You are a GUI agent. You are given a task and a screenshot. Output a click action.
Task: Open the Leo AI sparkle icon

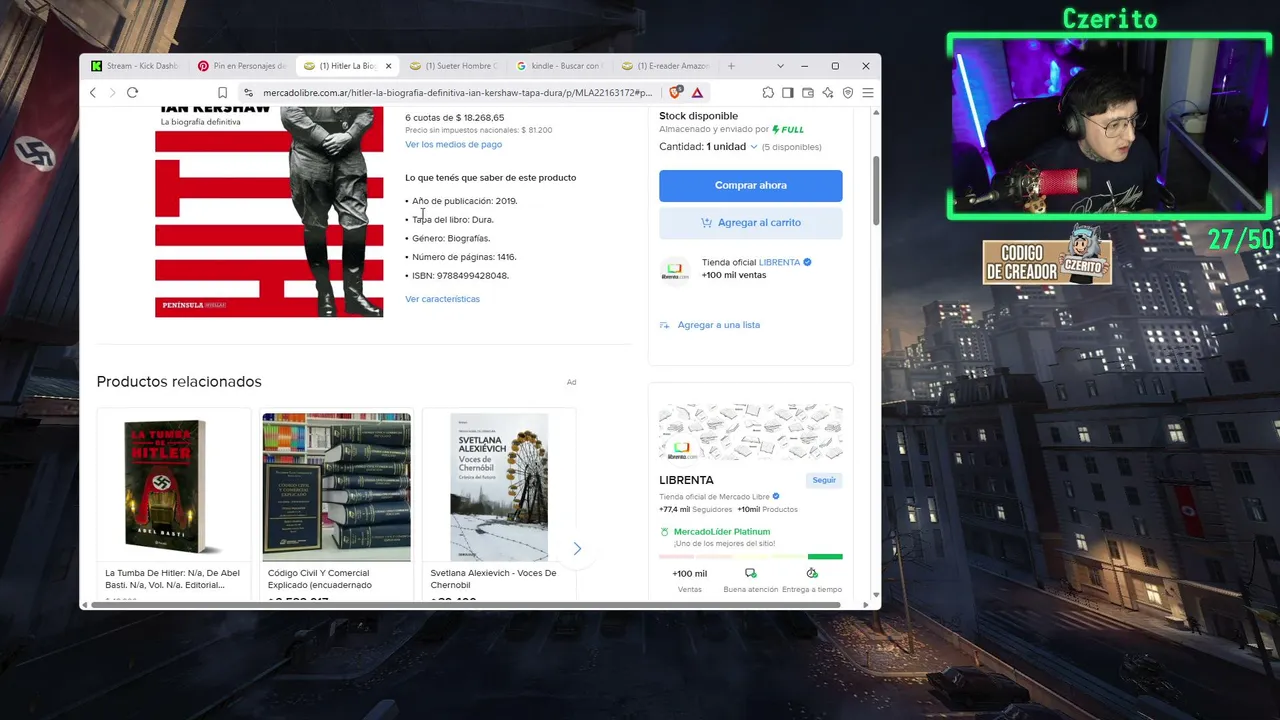click(828, 93)
